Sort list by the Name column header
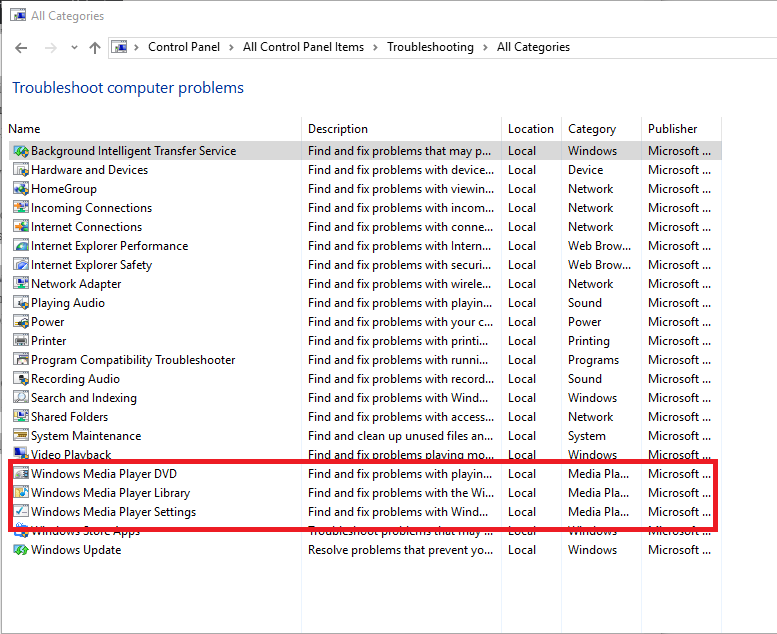Viewport: 777px width, 634px height. (x=25, y=129)
